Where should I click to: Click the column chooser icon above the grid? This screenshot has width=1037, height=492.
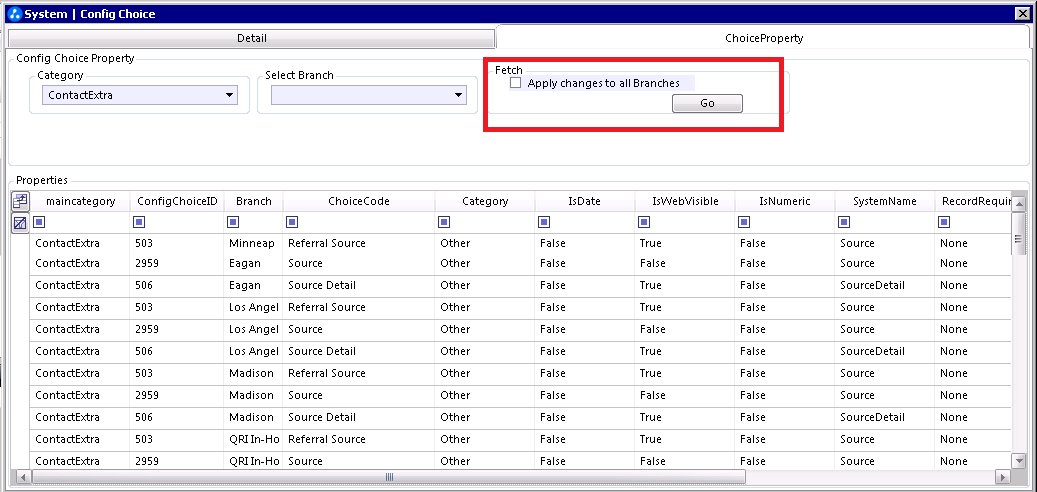[x=20, y=201]
